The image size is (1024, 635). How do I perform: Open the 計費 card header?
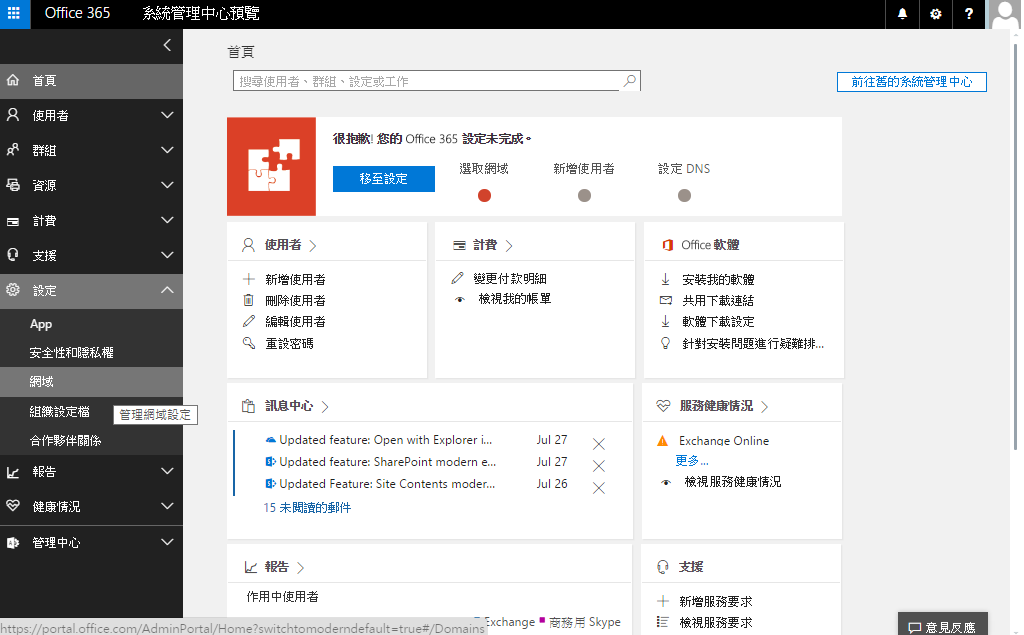(x=483, y=245)
